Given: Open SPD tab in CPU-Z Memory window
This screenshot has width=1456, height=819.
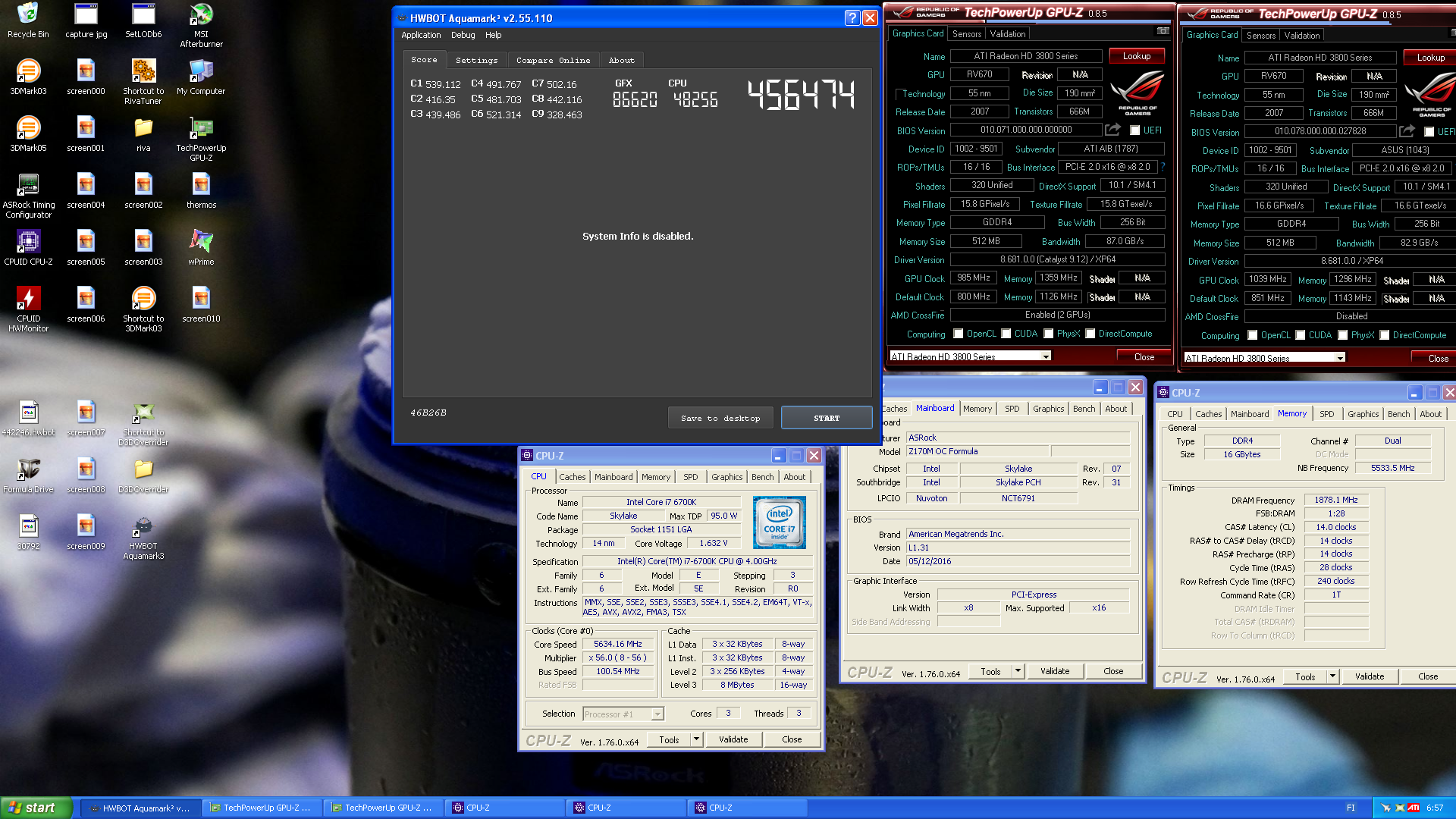Looking at the screenshot, I should [x=1326, y=414].
